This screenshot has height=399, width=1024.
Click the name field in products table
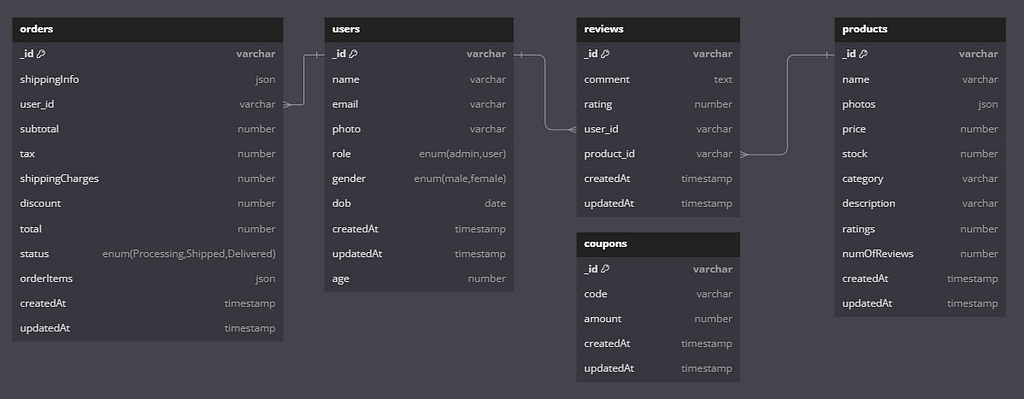pyautogui.click(x=920, y=80)
